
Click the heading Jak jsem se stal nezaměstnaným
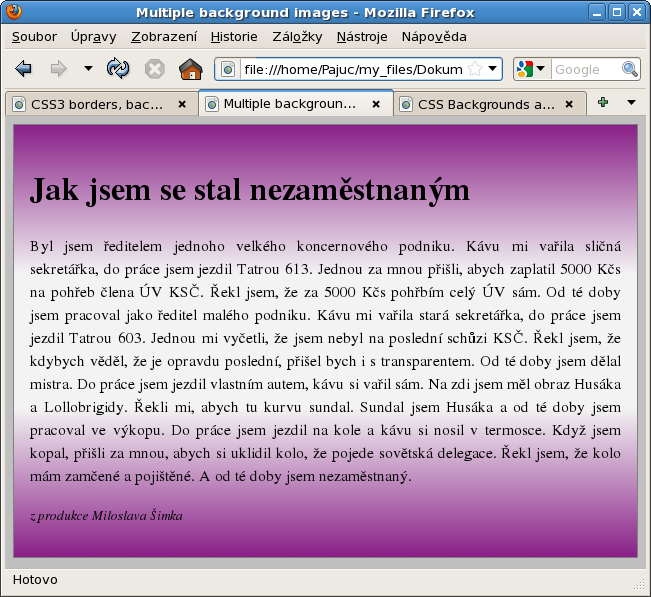[250, 190]
